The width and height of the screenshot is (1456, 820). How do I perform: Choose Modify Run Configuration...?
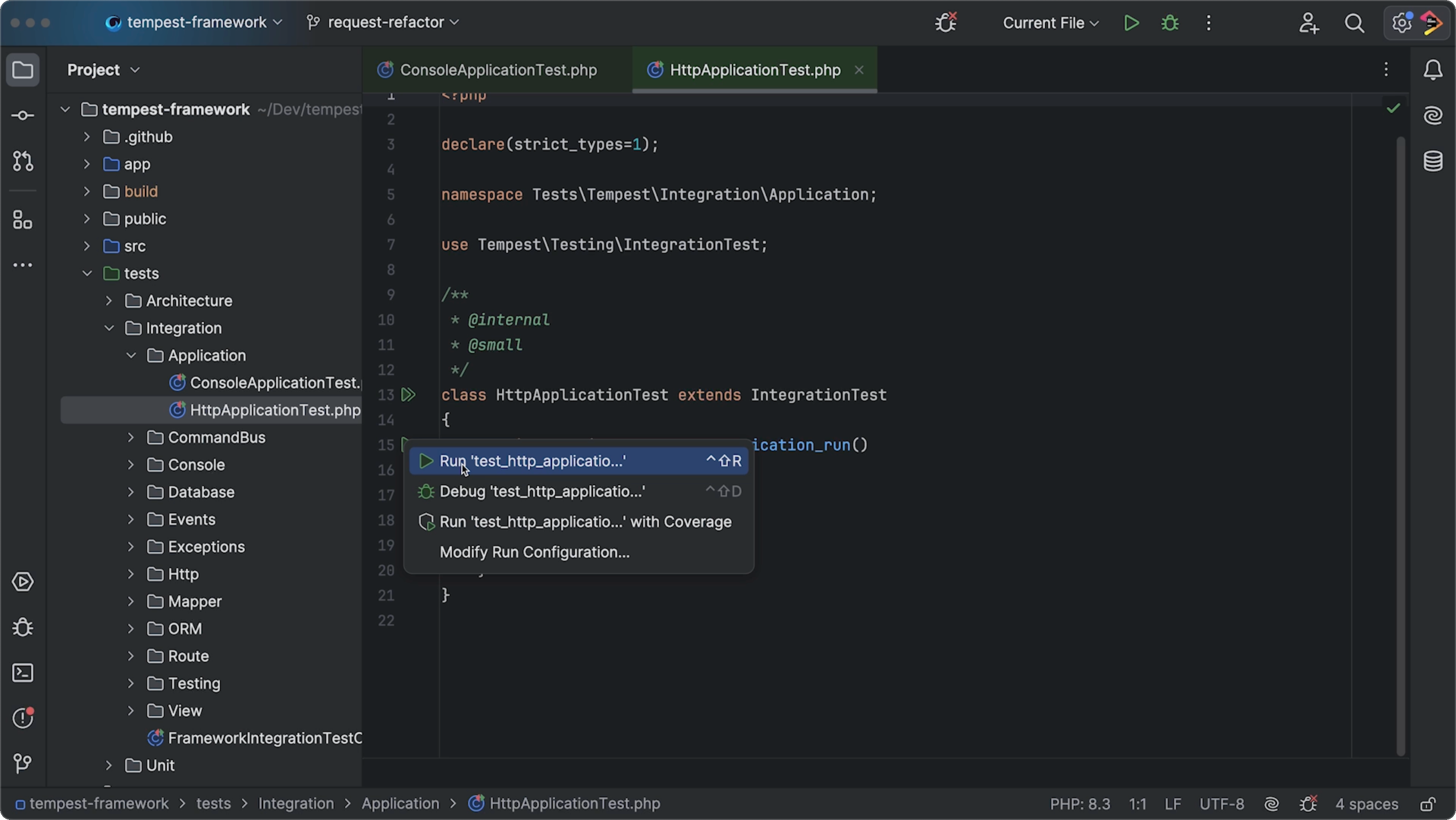tap(578, 552)
